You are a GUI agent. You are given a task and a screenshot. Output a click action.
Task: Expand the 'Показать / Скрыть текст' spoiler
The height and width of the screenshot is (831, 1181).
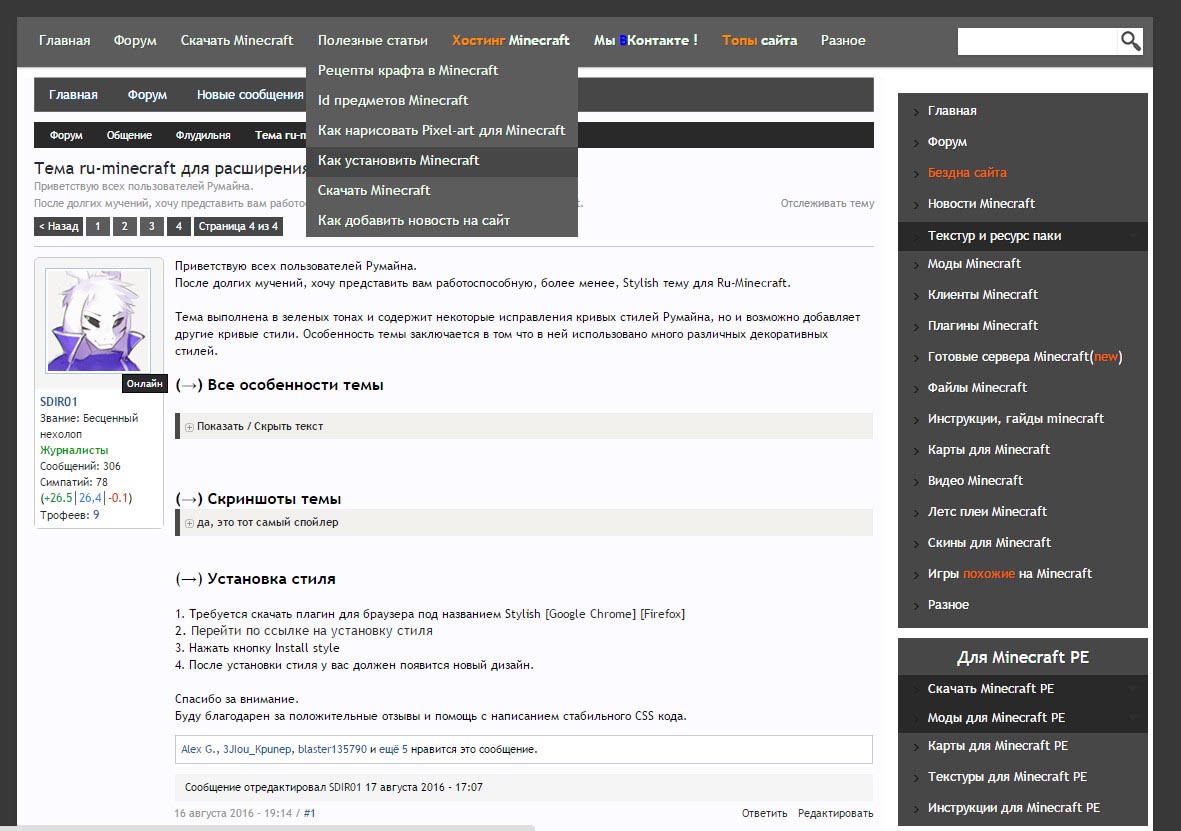pyautogui.click(x=260, y=426)
